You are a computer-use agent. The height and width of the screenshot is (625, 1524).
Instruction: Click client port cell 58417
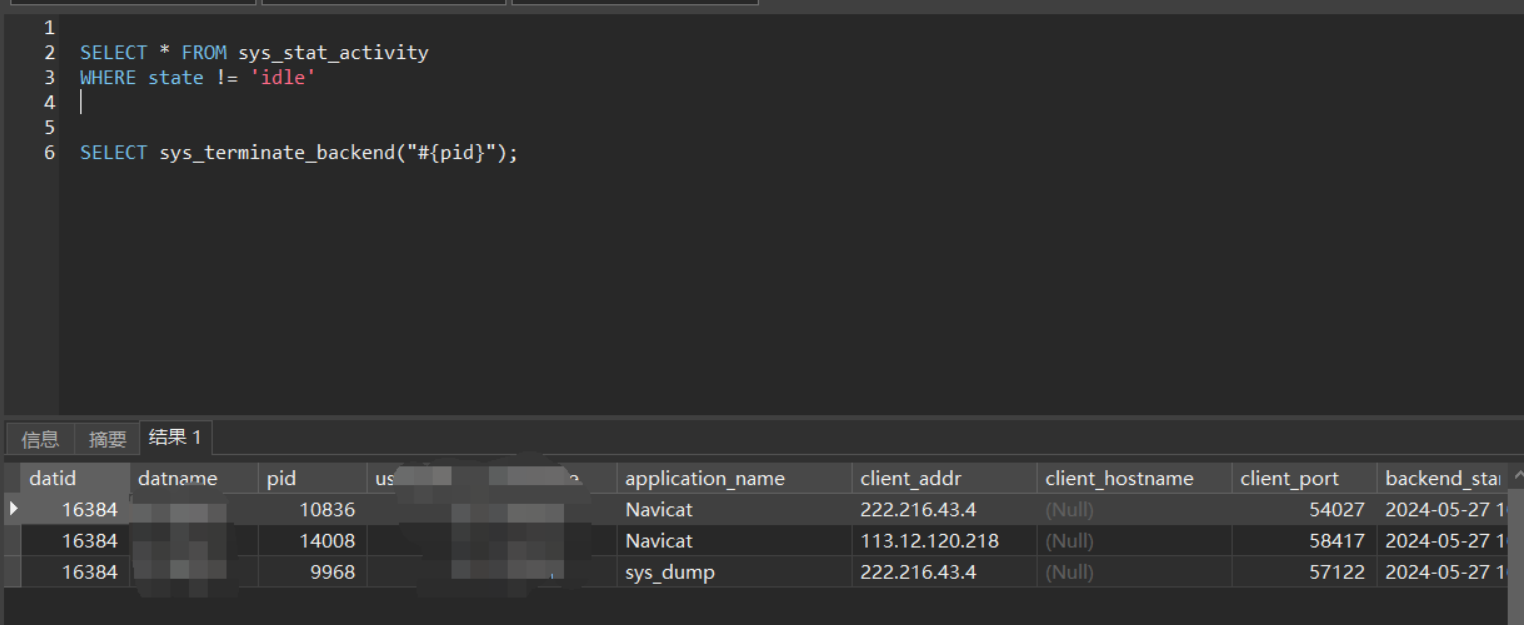coord(1304,540)
